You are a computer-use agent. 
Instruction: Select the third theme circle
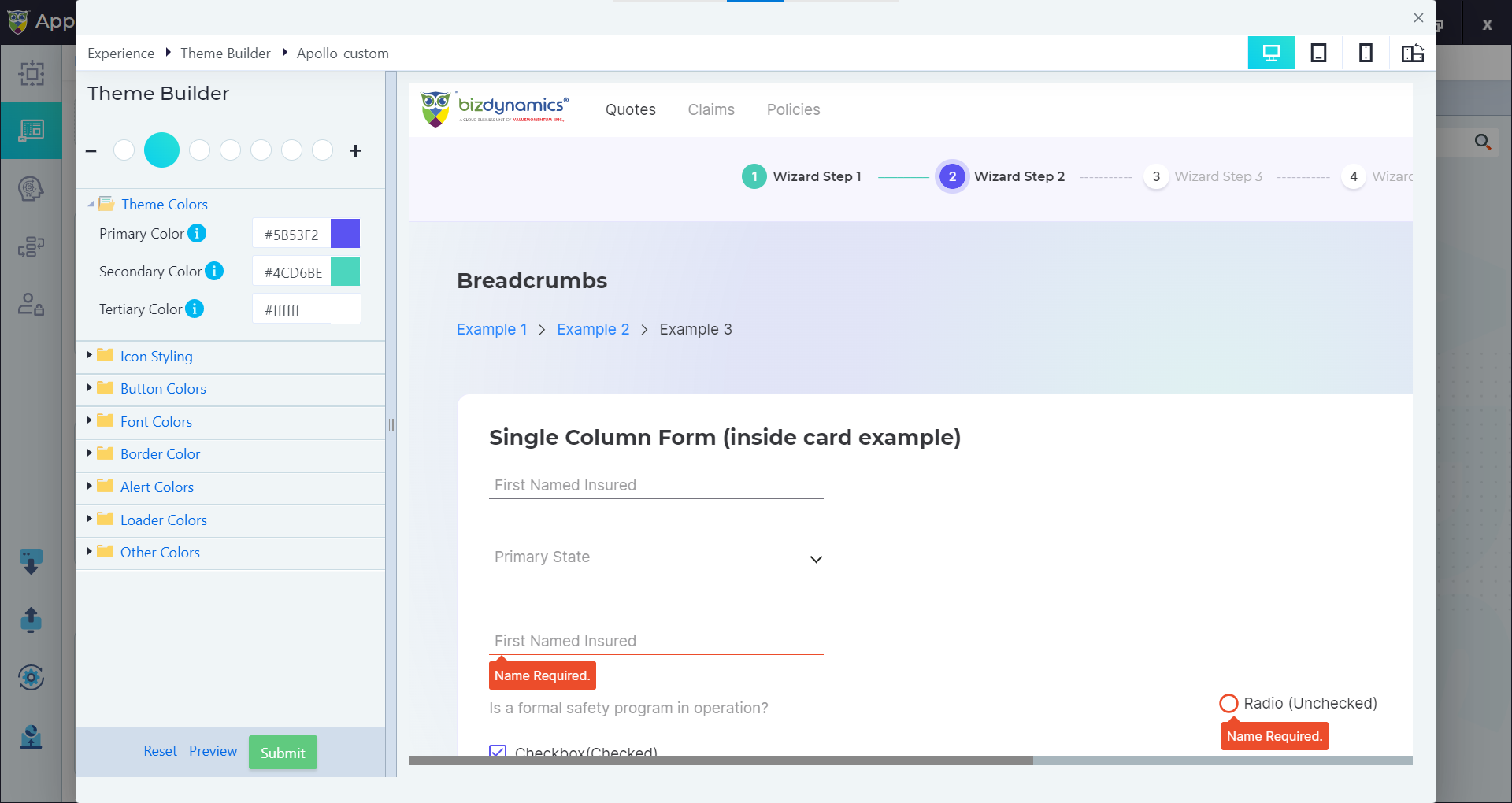tap(199, 150)
